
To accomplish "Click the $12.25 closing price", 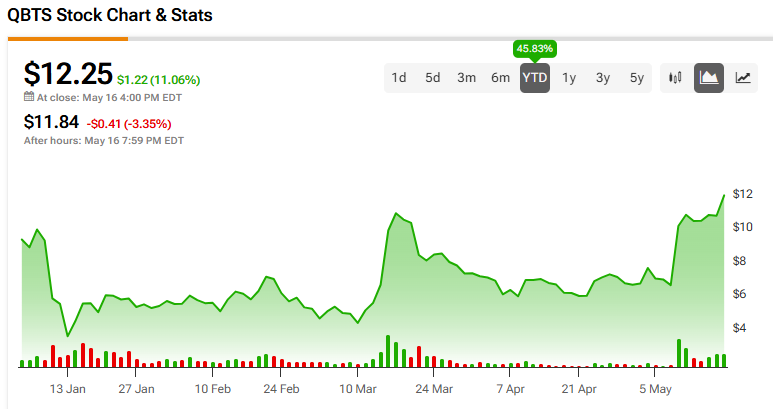I will 68,74.
